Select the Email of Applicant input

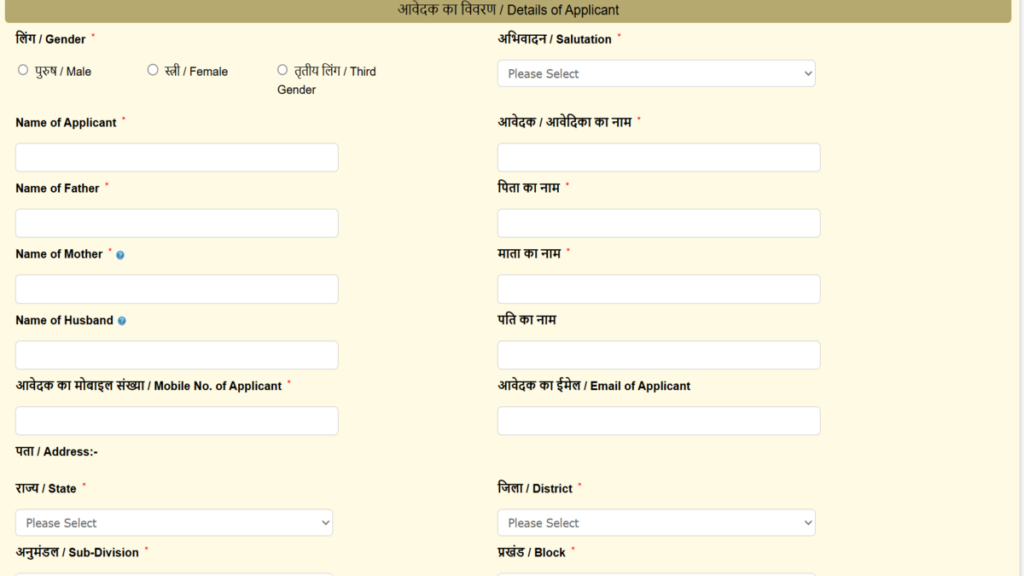tap(659, 421)
